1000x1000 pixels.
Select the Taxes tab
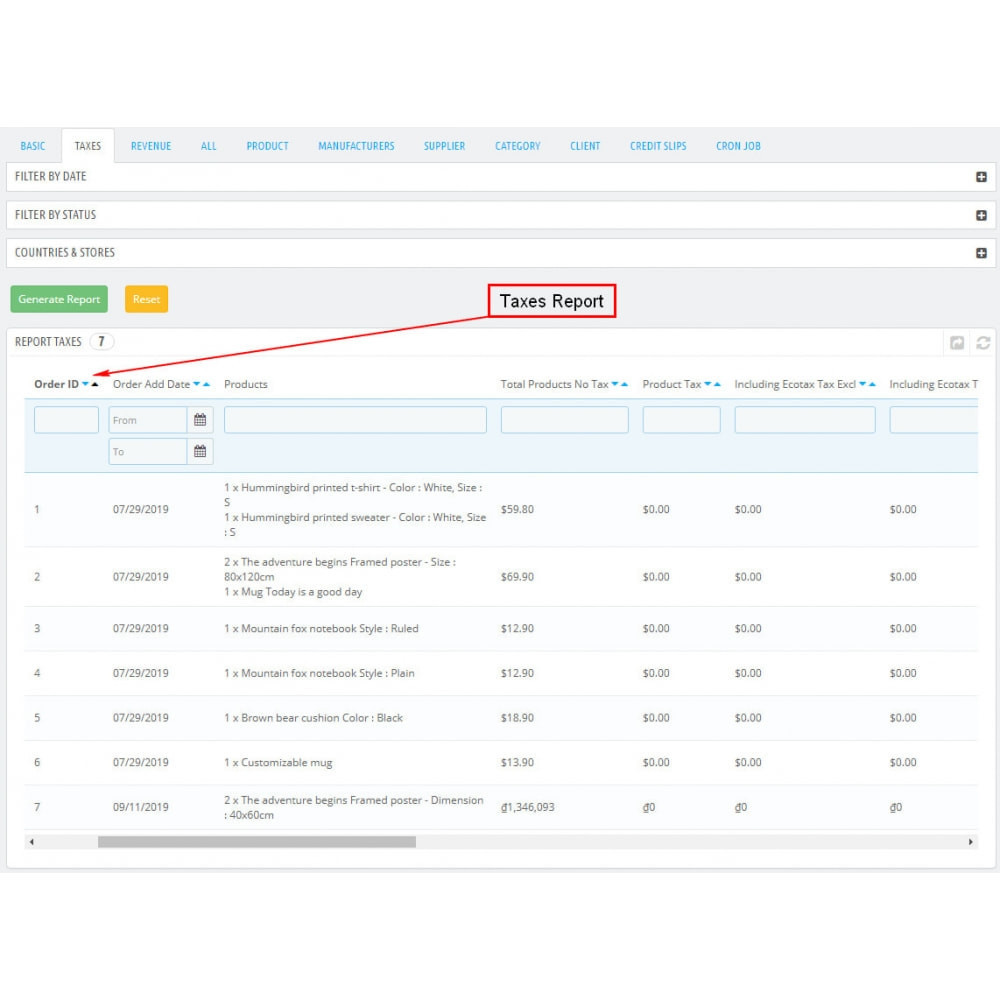coord(87,146)
